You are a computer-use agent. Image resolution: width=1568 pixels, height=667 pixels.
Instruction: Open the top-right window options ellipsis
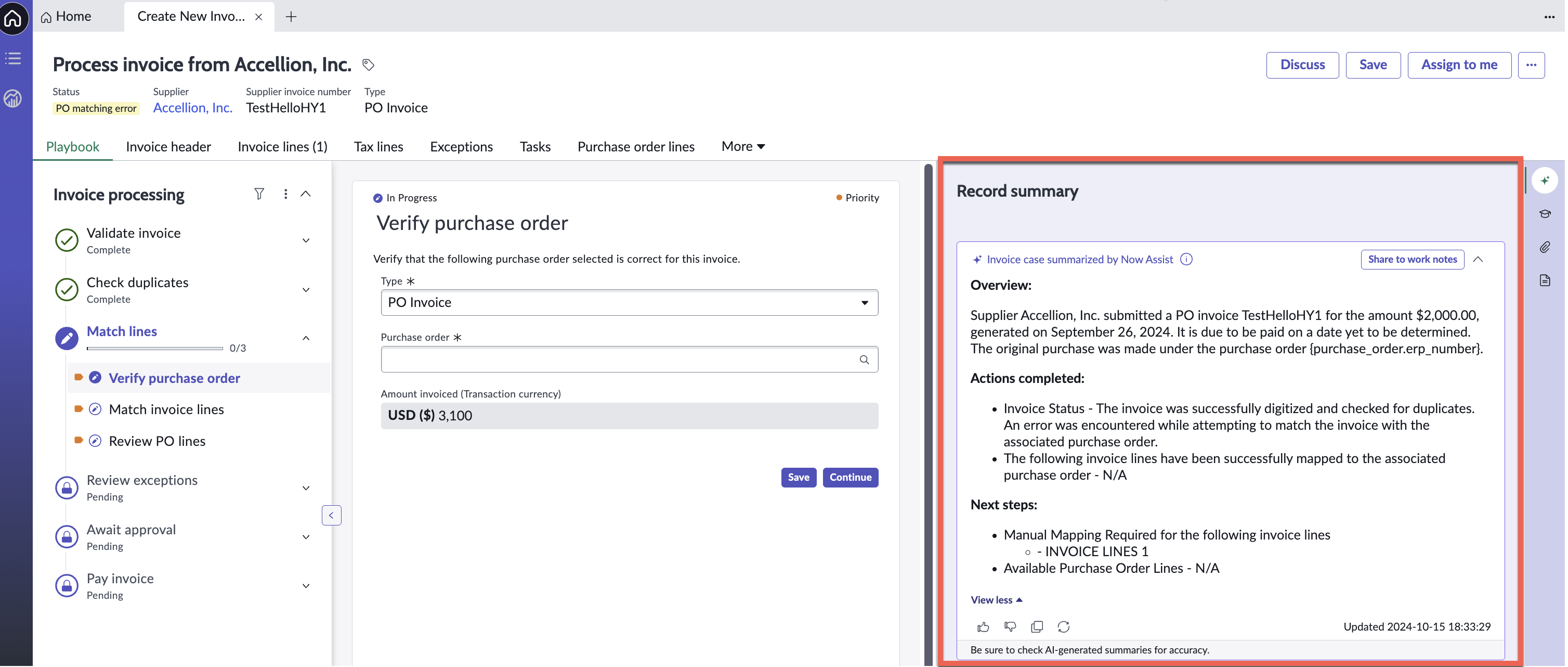(1549, 17)
